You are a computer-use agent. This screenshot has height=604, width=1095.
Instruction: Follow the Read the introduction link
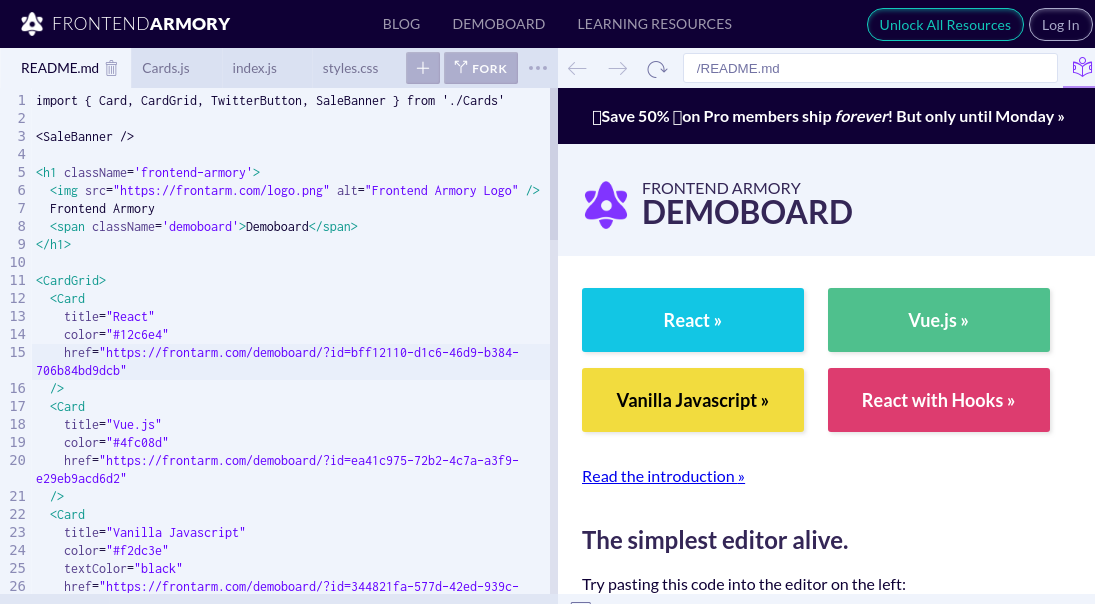click(663, 476)
